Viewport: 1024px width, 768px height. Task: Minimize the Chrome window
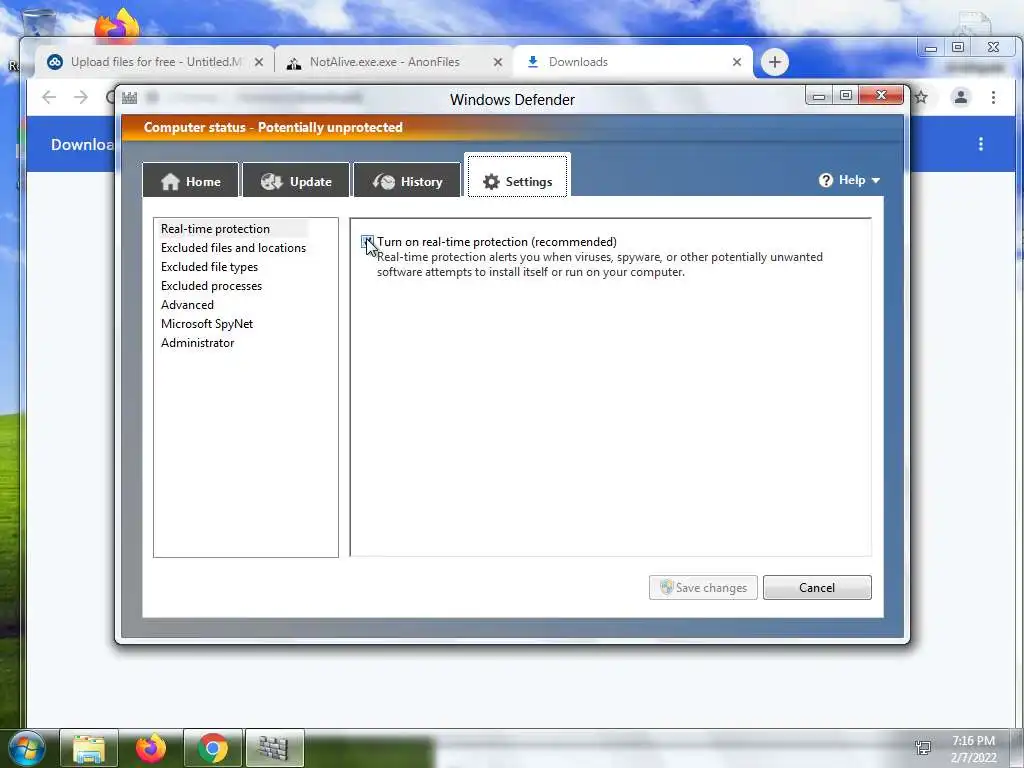pyautogui.click(x=931, y=48)
